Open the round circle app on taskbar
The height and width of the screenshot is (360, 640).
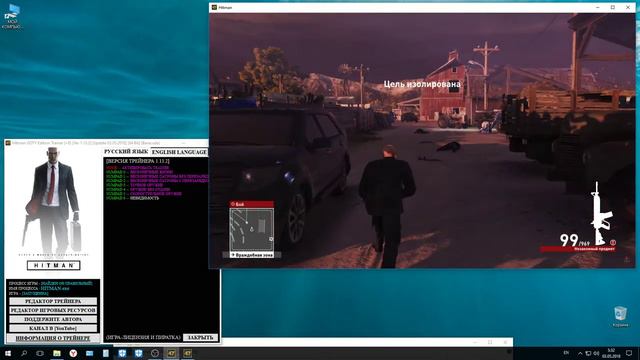pos(155,353)
